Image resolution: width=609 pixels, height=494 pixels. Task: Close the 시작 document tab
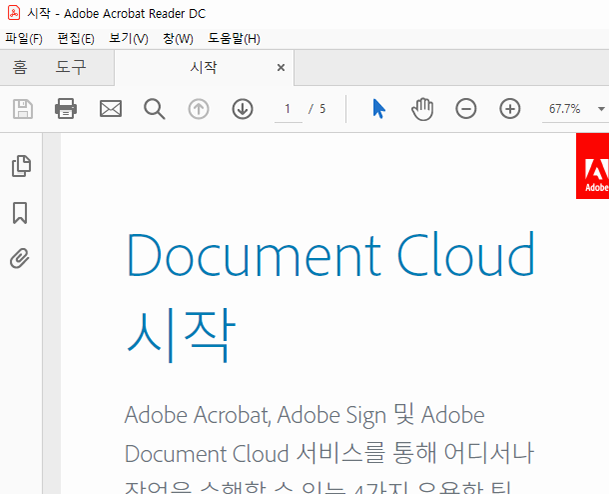click(281, 68)
